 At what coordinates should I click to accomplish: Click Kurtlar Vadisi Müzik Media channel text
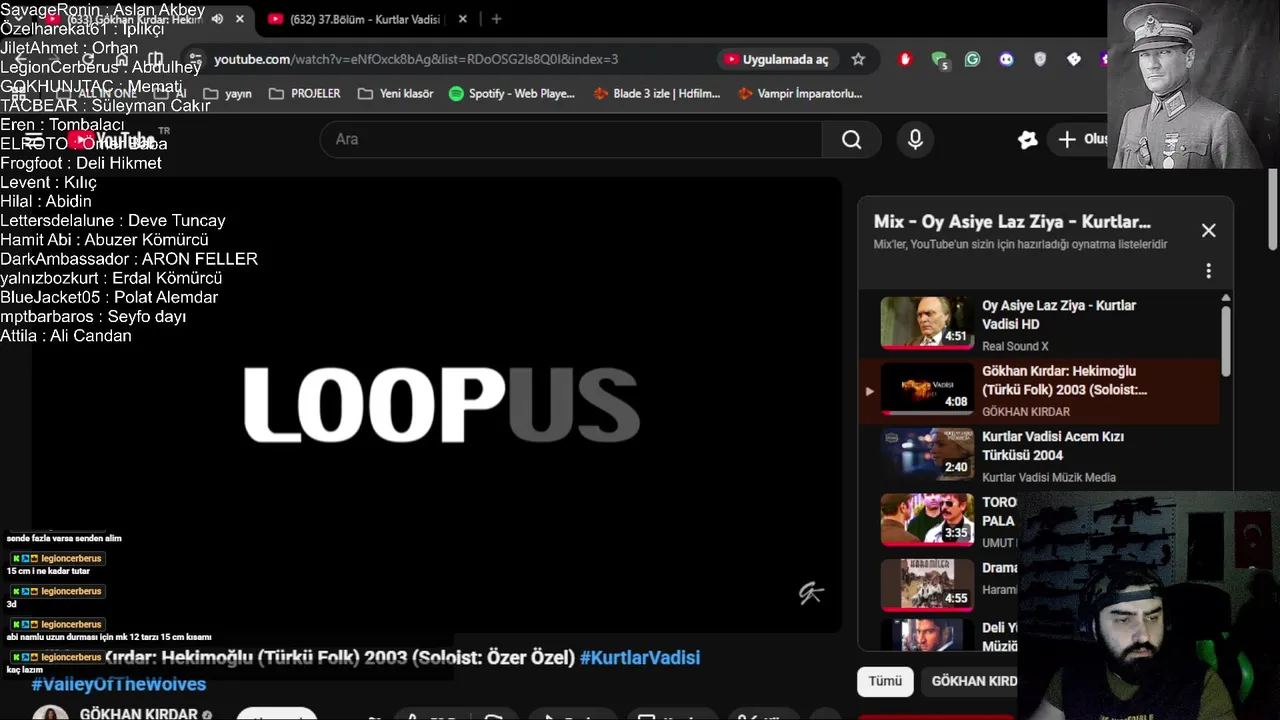pos(1049,477)
